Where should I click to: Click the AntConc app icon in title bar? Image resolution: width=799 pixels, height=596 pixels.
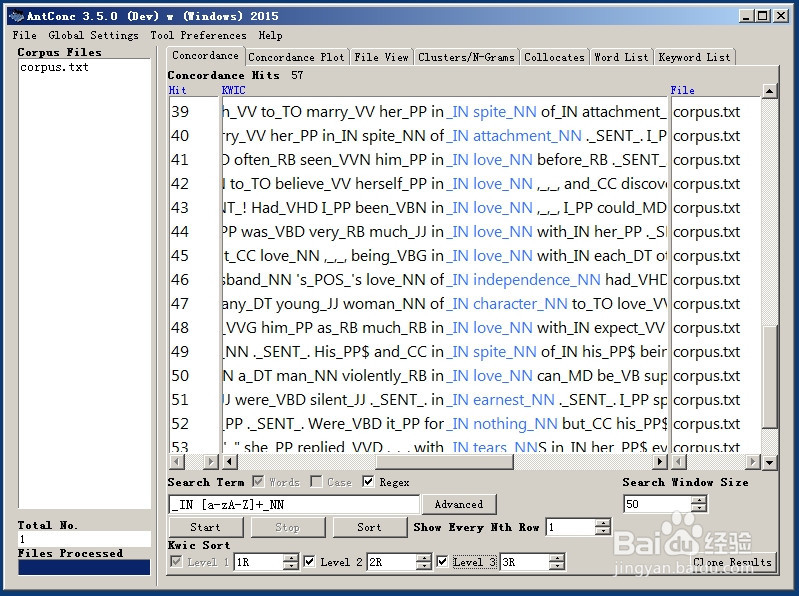point(16,16)
